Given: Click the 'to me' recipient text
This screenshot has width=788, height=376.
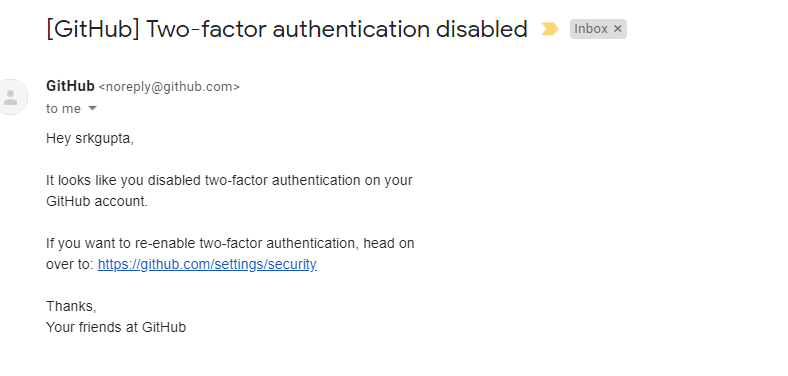Looking at the screenshot, I should 63,109.
